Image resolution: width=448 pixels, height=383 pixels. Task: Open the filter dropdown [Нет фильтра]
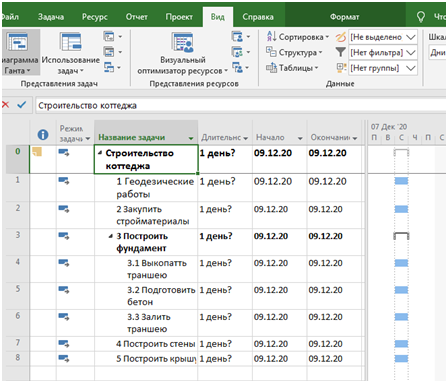[x=411, y=52]
